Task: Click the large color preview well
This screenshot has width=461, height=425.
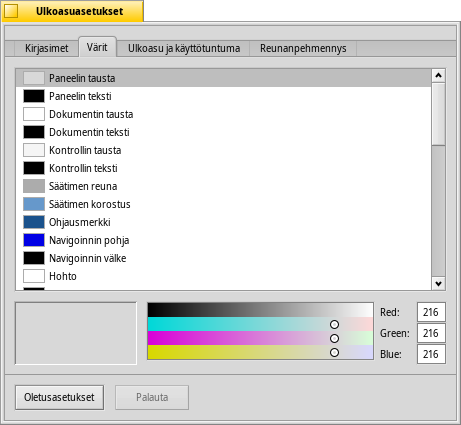Action: click(76, 333)
